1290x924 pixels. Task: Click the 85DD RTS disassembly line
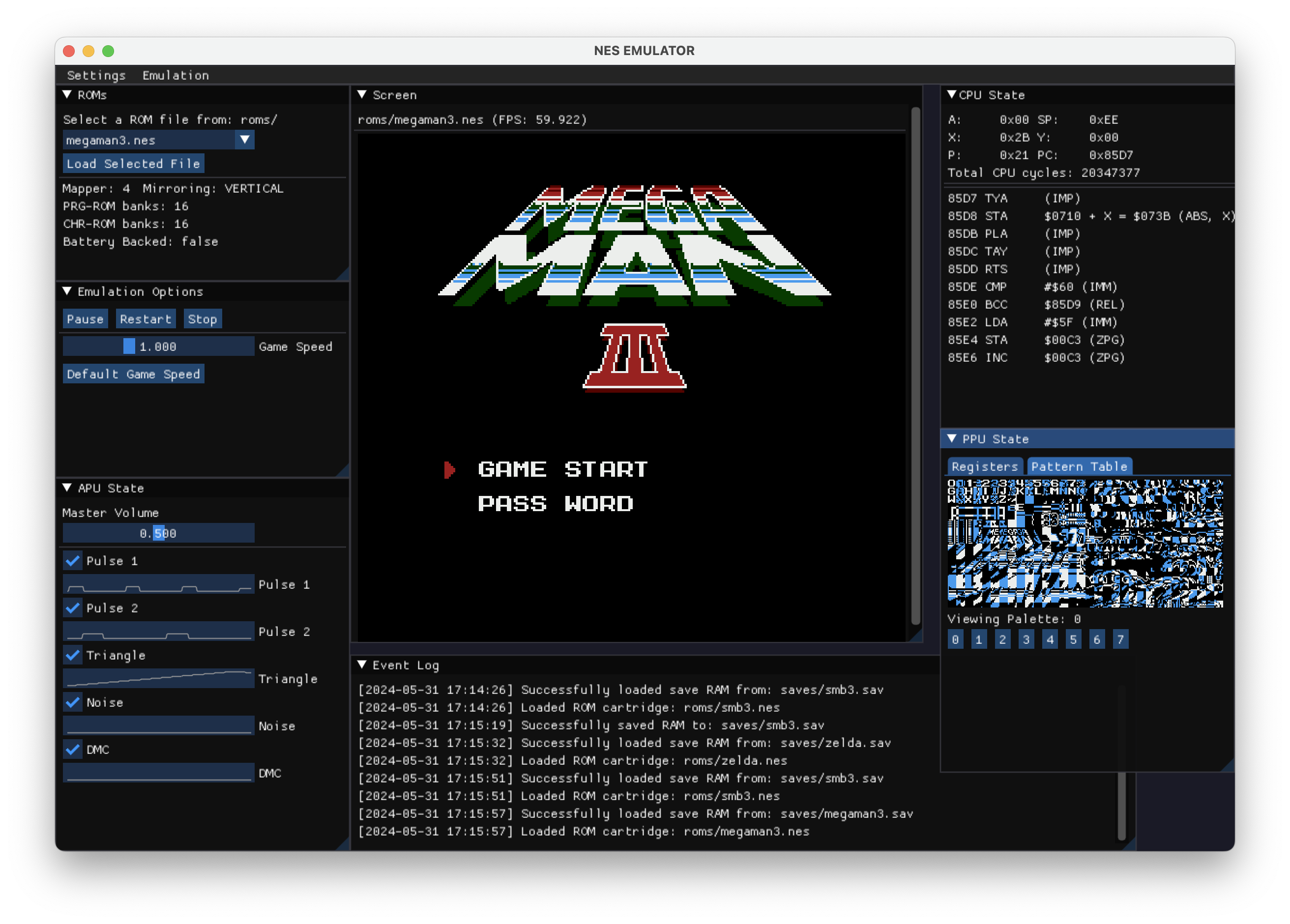click(1014, 269)
